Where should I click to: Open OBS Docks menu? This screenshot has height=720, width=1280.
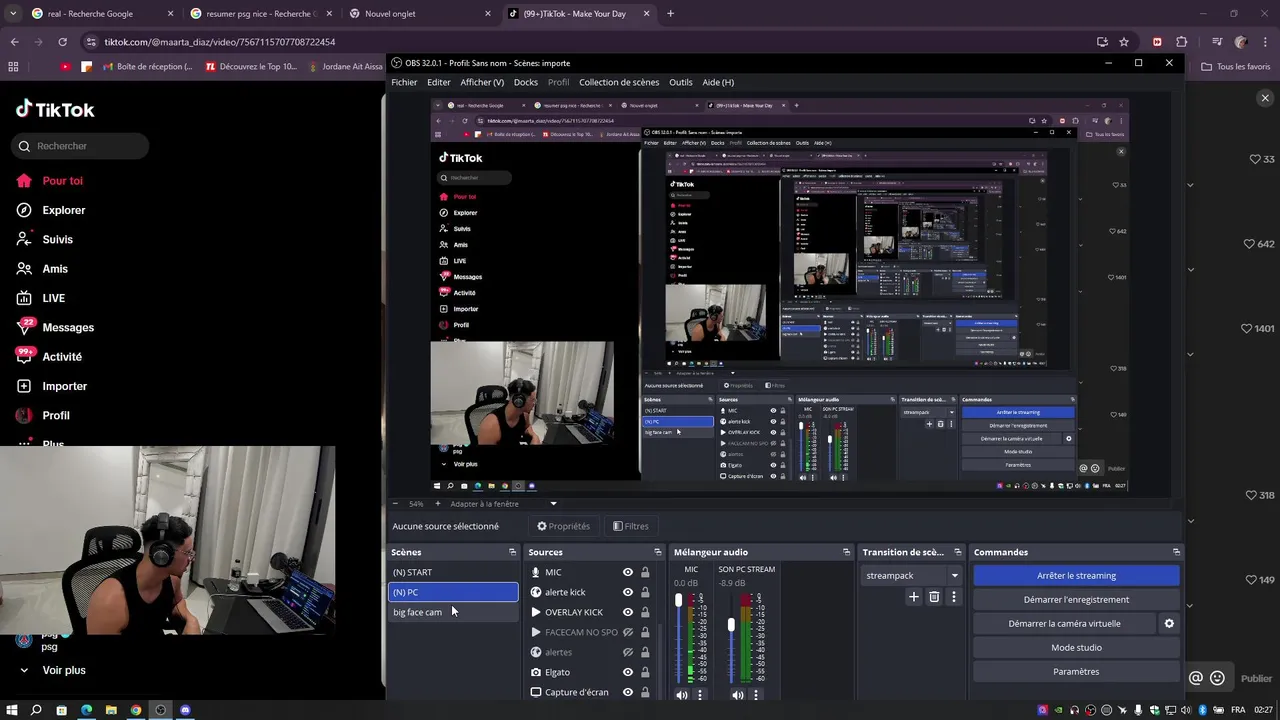[526, 82]
